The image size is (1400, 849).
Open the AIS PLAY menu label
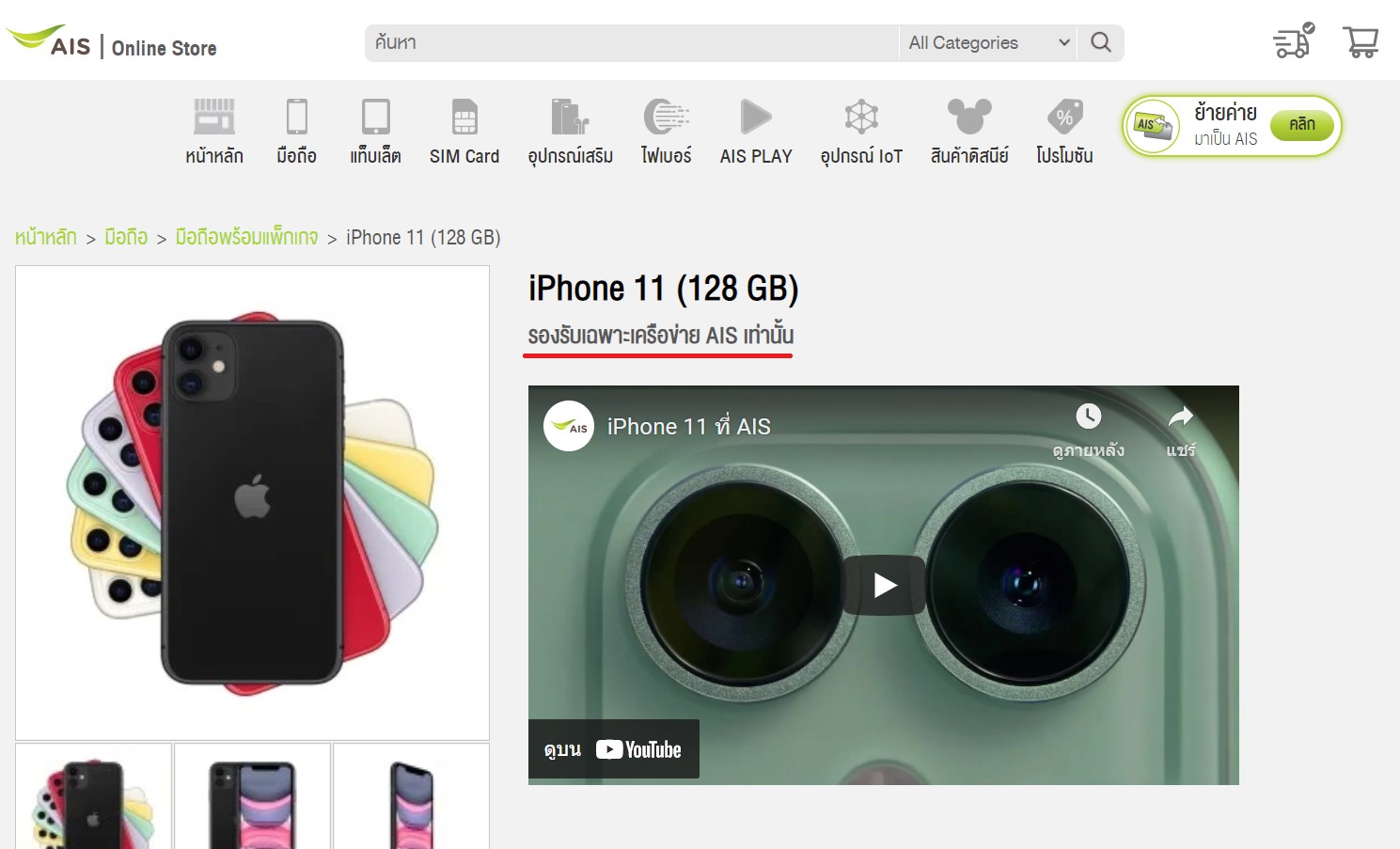pyautogui.click(x=756, y=156)
